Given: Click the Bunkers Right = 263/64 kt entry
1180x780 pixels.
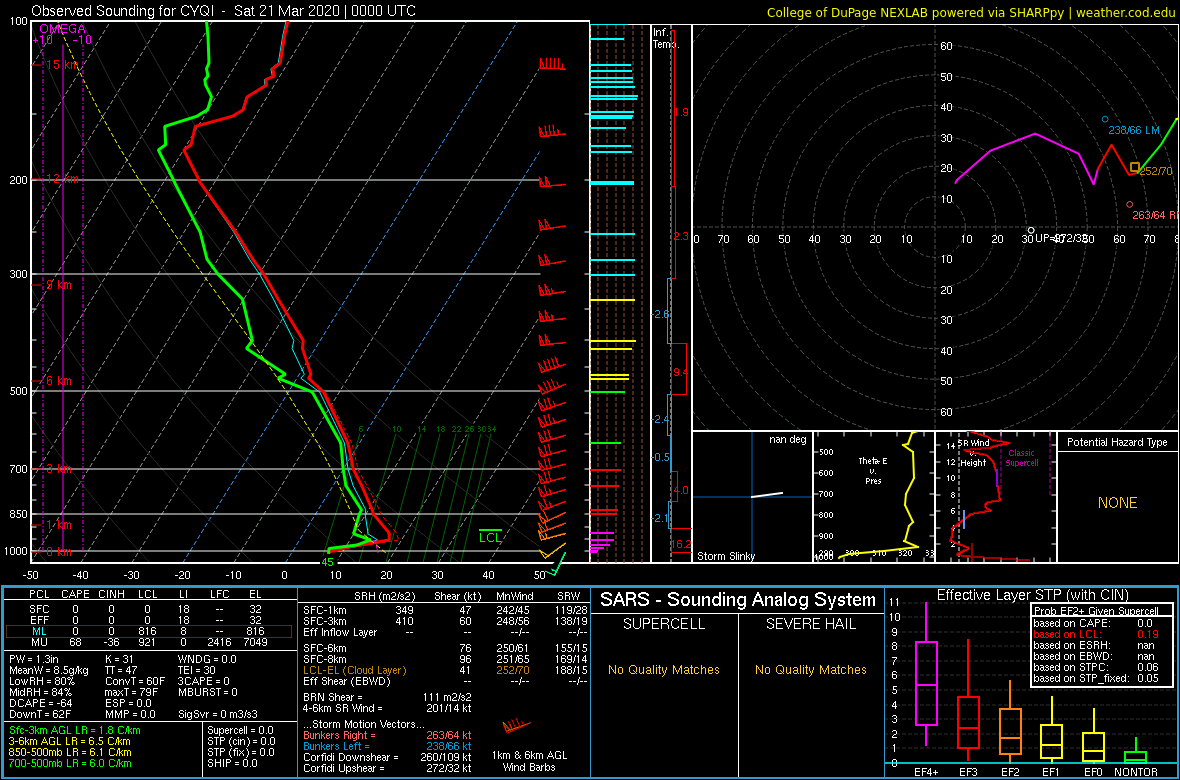Looking at the screenshot, I should 387,735.
